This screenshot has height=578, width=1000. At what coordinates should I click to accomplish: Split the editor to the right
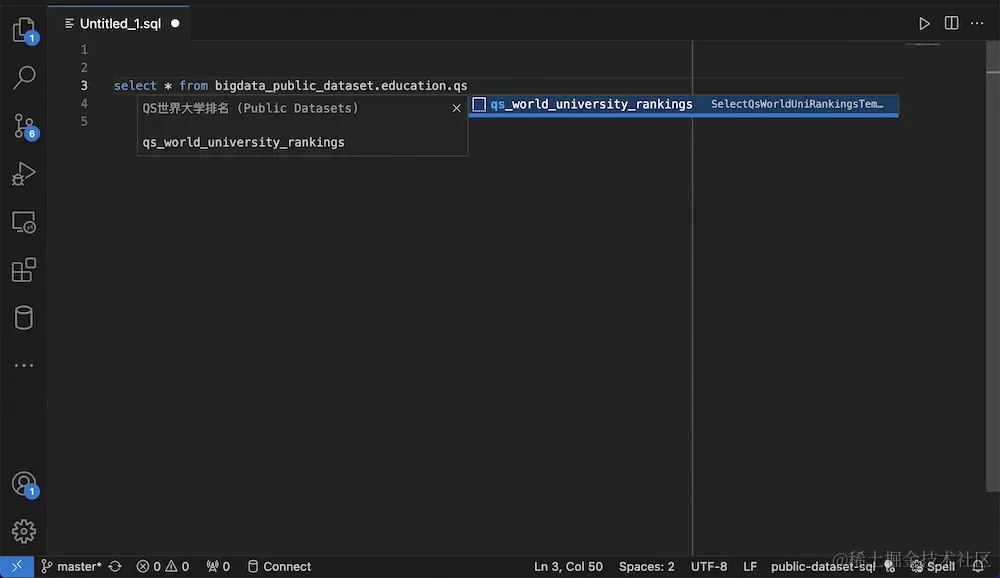[951, 23]
